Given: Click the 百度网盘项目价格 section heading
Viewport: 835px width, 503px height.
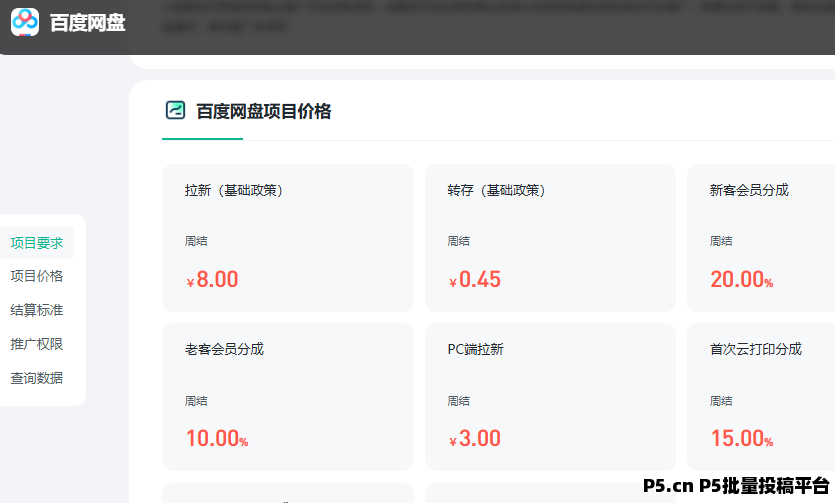Looking at the screenshot, I should pos(263,111).
